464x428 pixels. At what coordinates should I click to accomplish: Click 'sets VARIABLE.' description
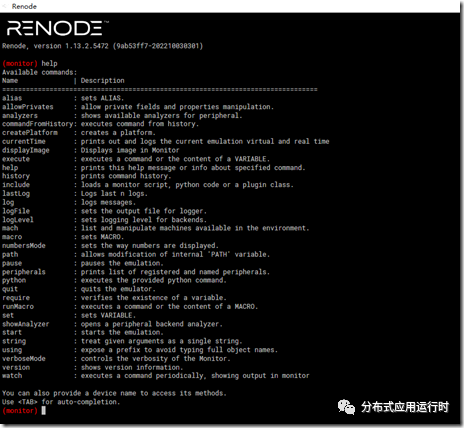(x=108, y=315)
